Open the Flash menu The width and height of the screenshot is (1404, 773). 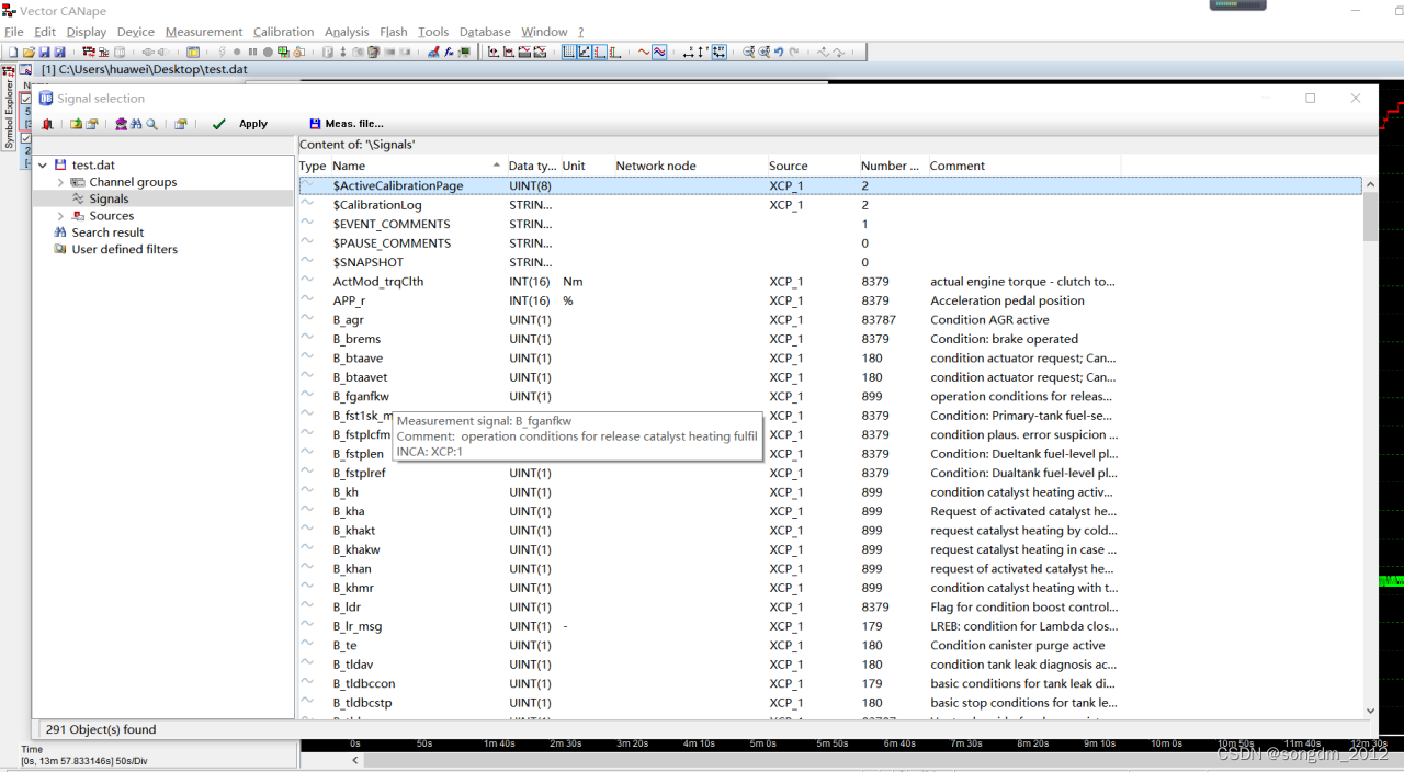click(x=394, y=32)
